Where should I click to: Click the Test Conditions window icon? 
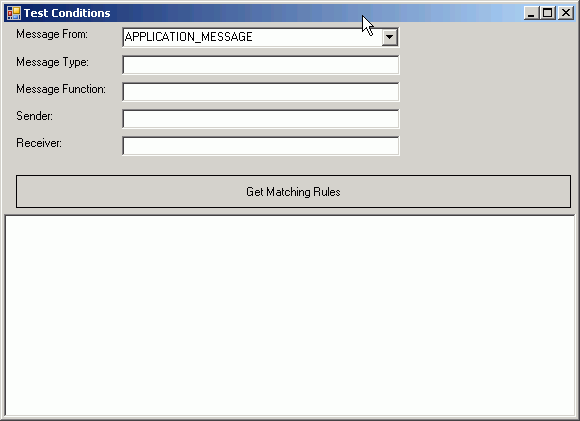pyautogui.click(x=14, y=13)
